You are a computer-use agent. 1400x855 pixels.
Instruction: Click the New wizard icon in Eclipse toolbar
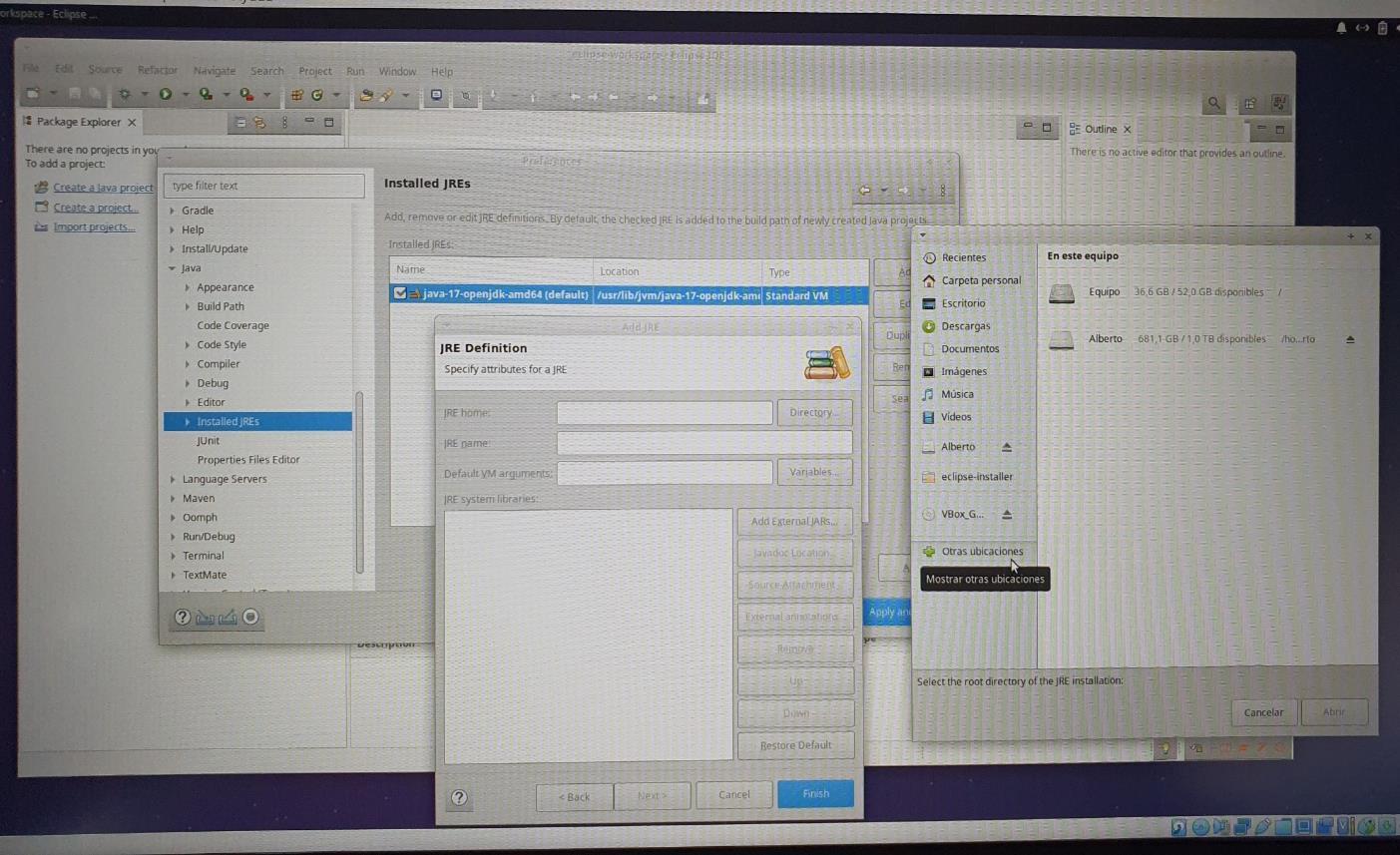pyautogui.click(x=33, y=94)
